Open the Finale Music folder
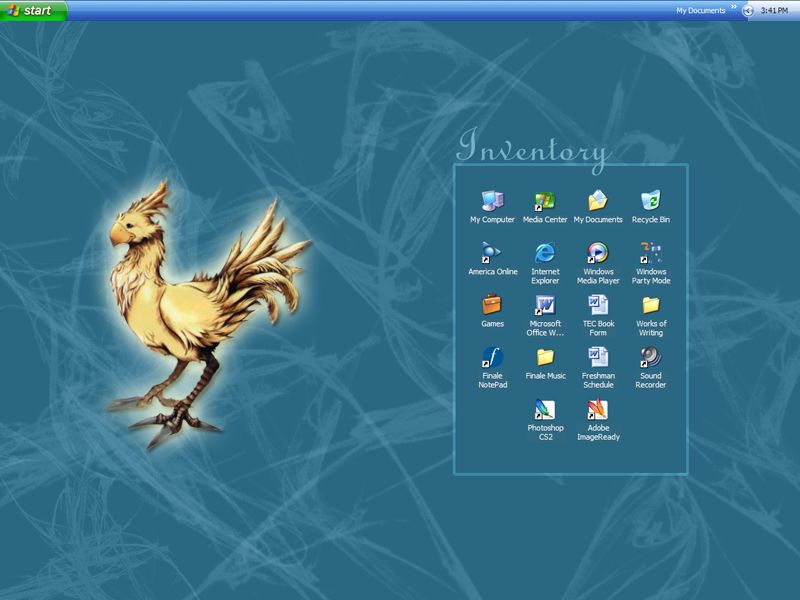The height and width of the screenshot is (600, 800). (545, 363)
